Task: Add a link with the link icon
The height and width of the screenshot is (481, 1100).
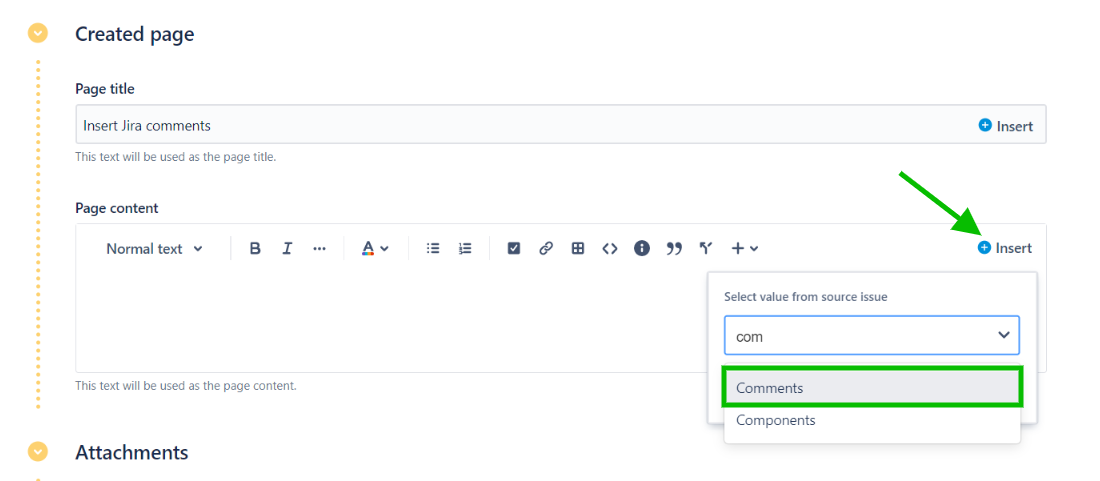Action: tap(546, 249)
